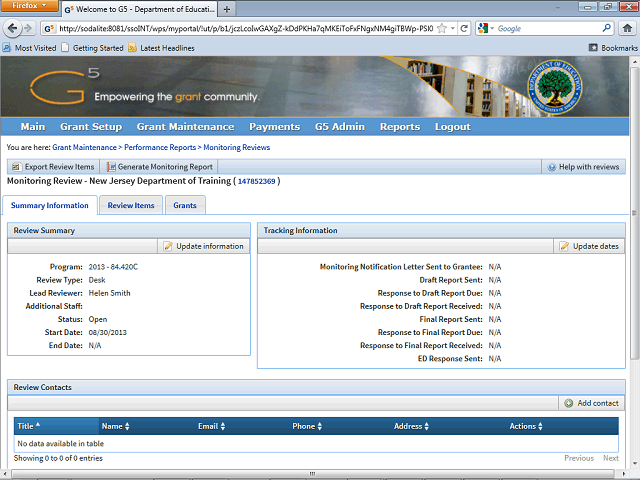Click the Previous pagination link
640x480 pixels.
coord(579,458)
